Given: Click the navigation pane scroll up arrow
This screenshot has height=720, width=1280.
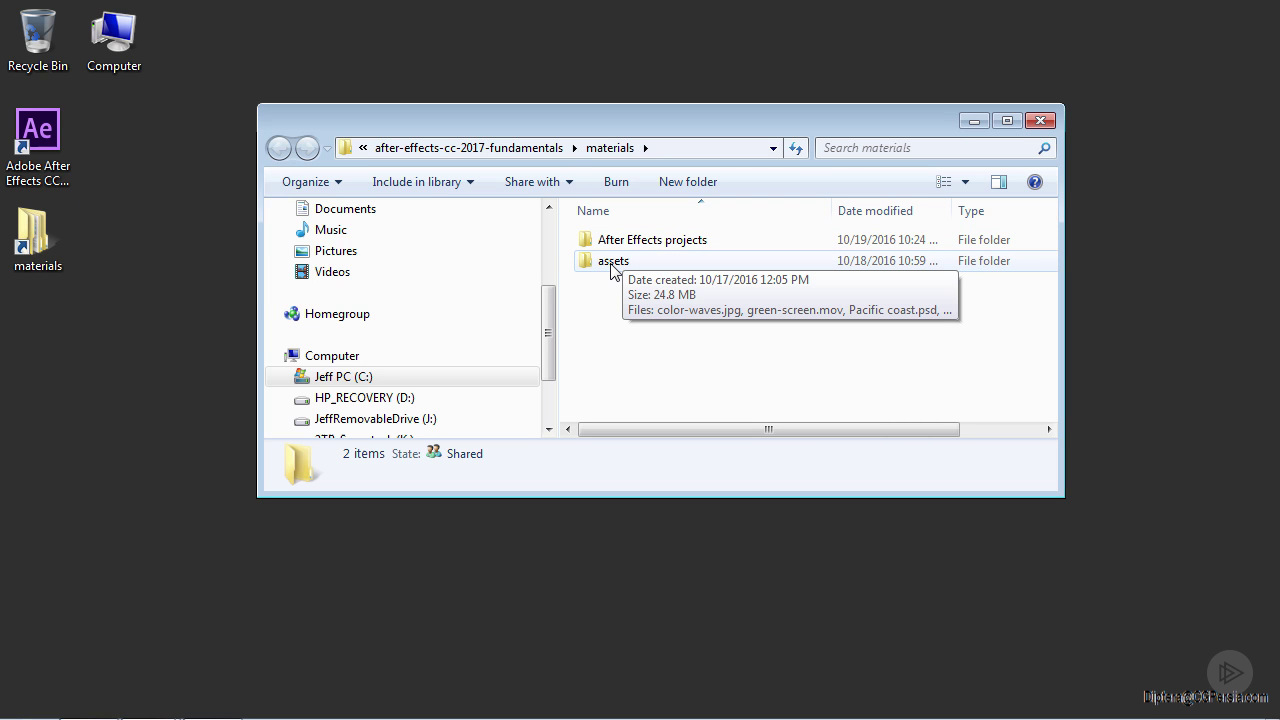Looking at the screenshot, I should pos(548,208).
